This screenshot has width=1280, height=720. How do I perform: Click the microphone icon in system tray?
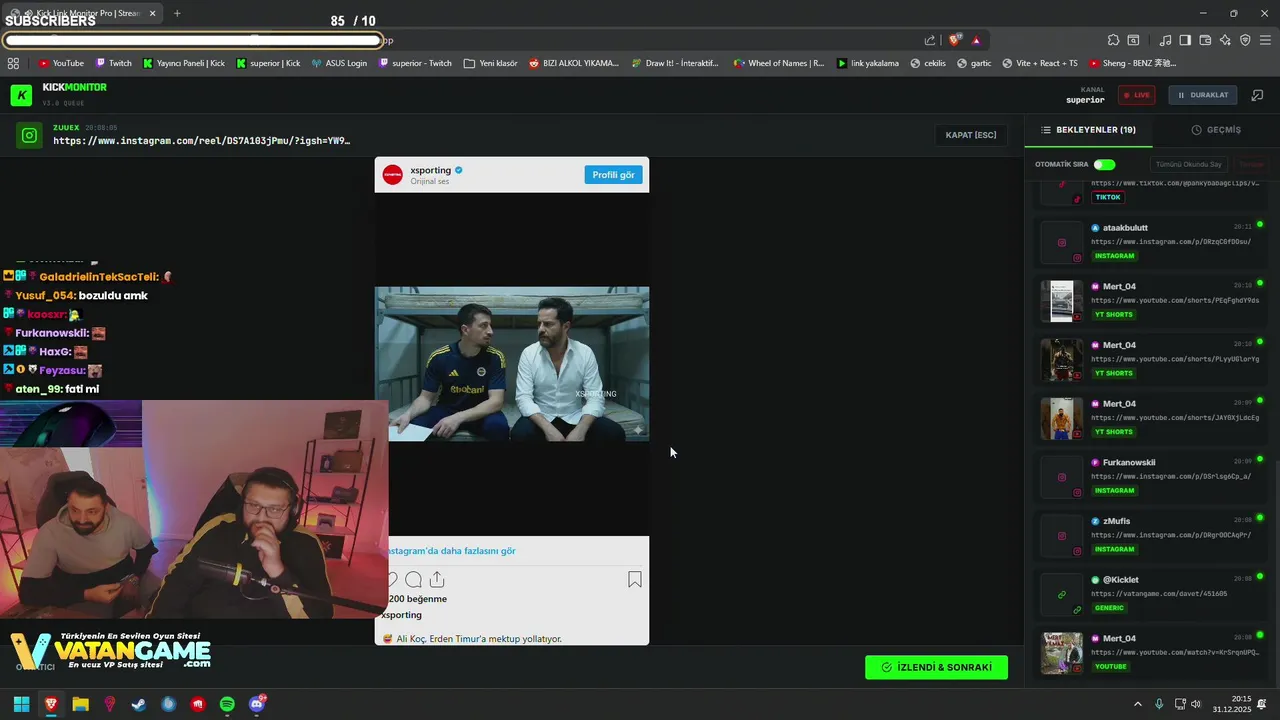point(1159,704)
